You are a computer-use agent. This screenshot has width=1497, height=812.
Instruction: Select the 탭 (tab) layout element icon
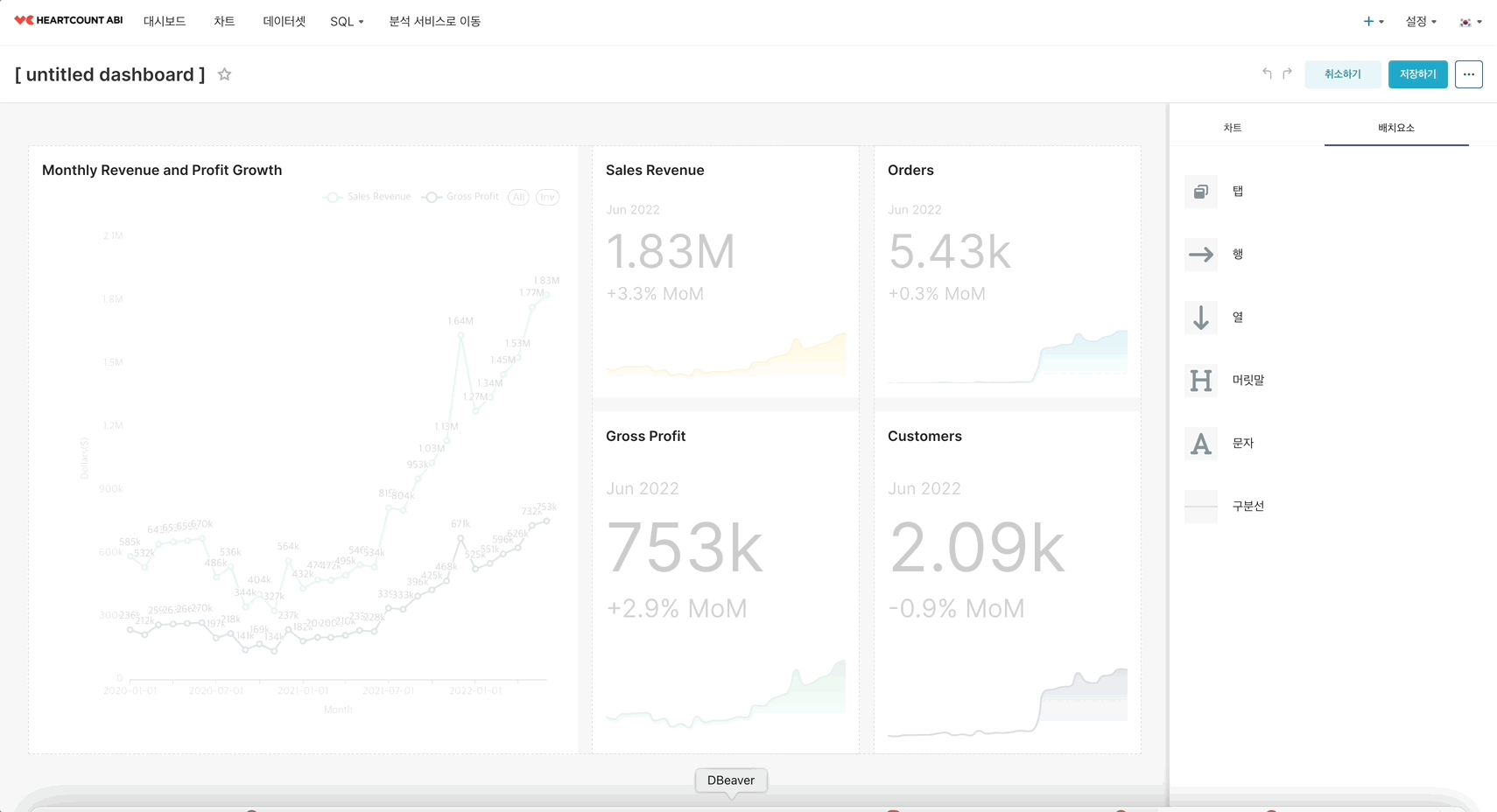pyautogui.click(x=1201, y=192)
